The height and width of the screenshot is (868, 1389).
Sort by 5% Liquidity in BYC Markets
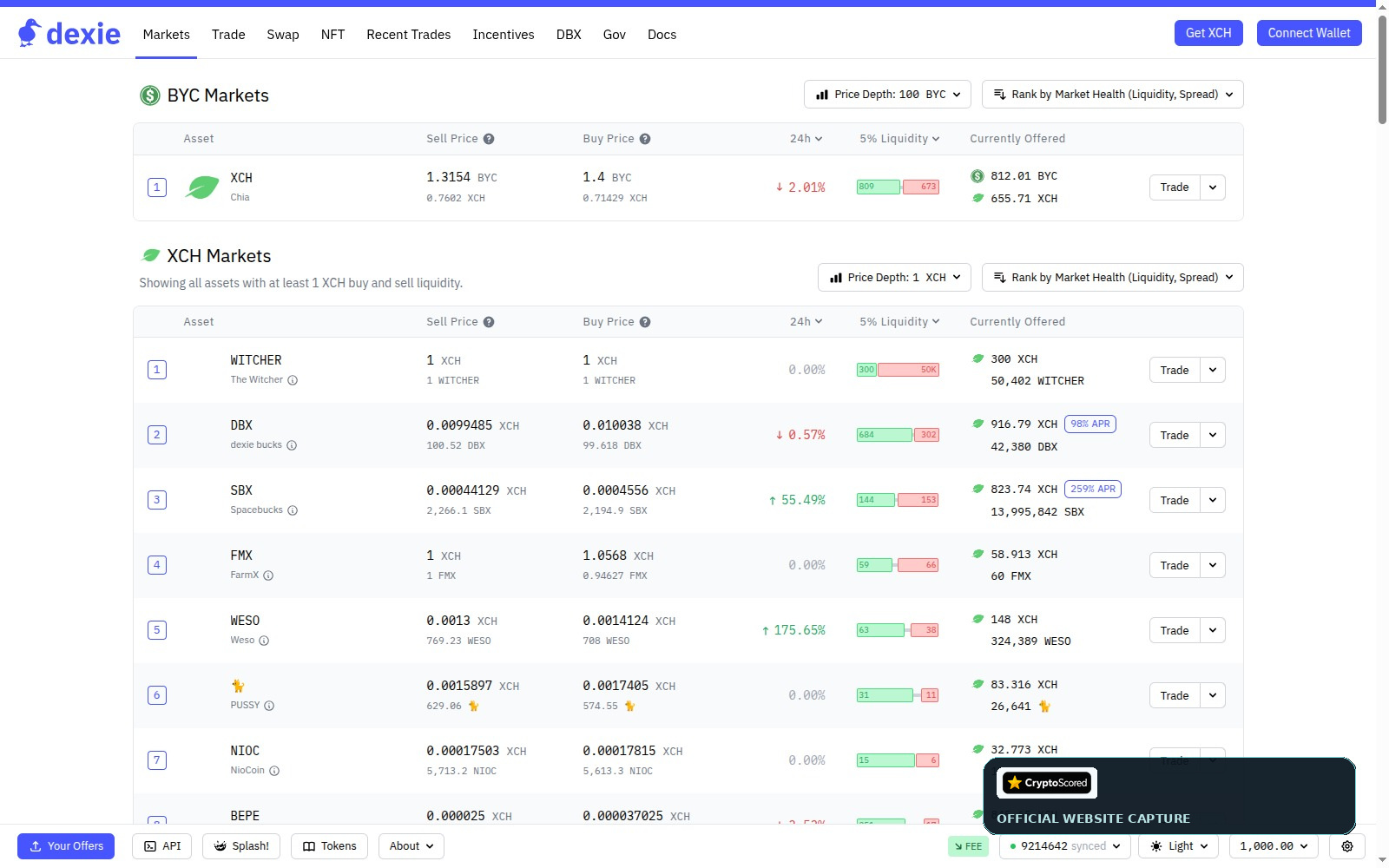pos(899,139)
